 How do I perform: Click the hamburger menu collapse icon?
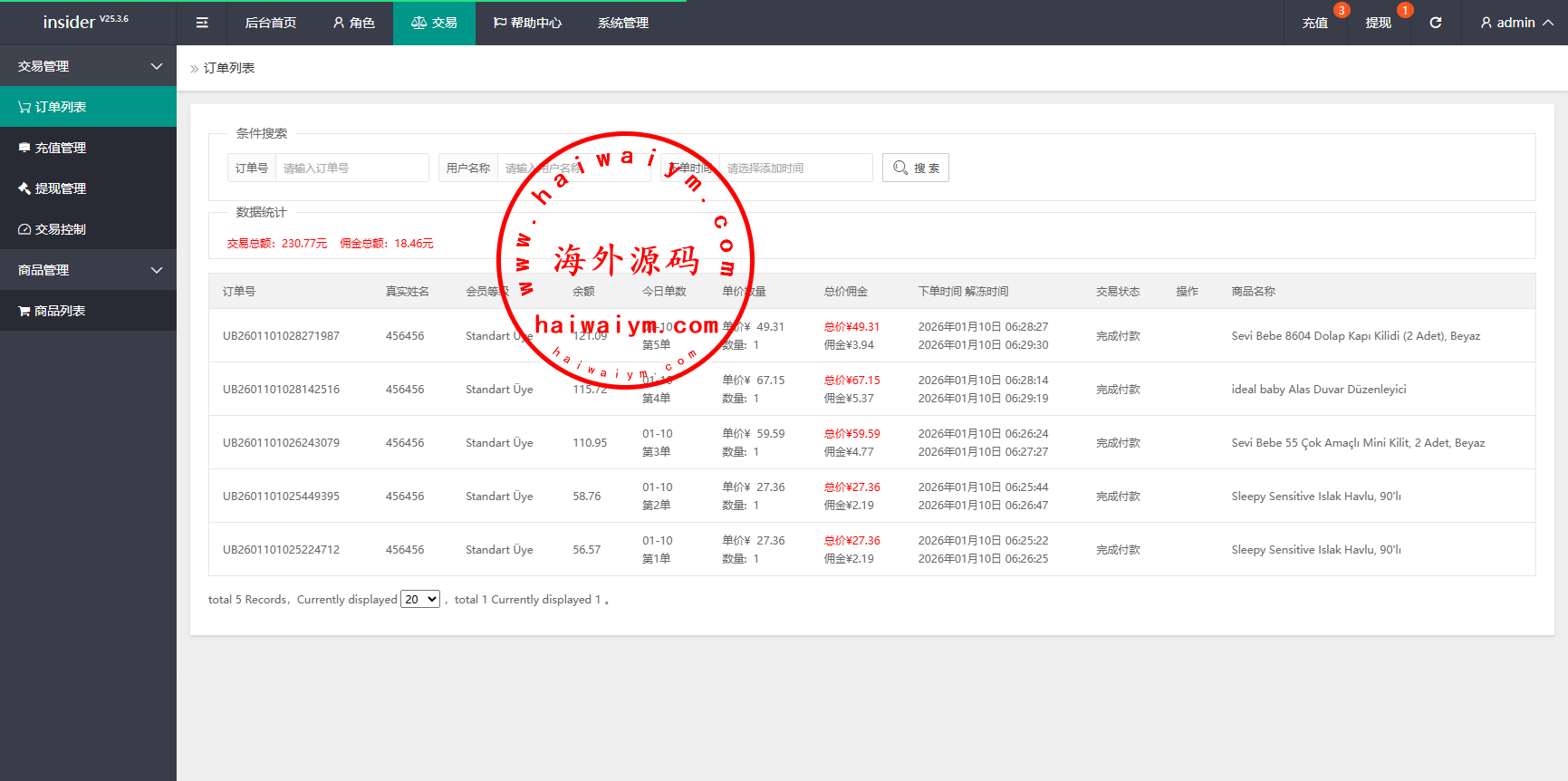(202, 23)
